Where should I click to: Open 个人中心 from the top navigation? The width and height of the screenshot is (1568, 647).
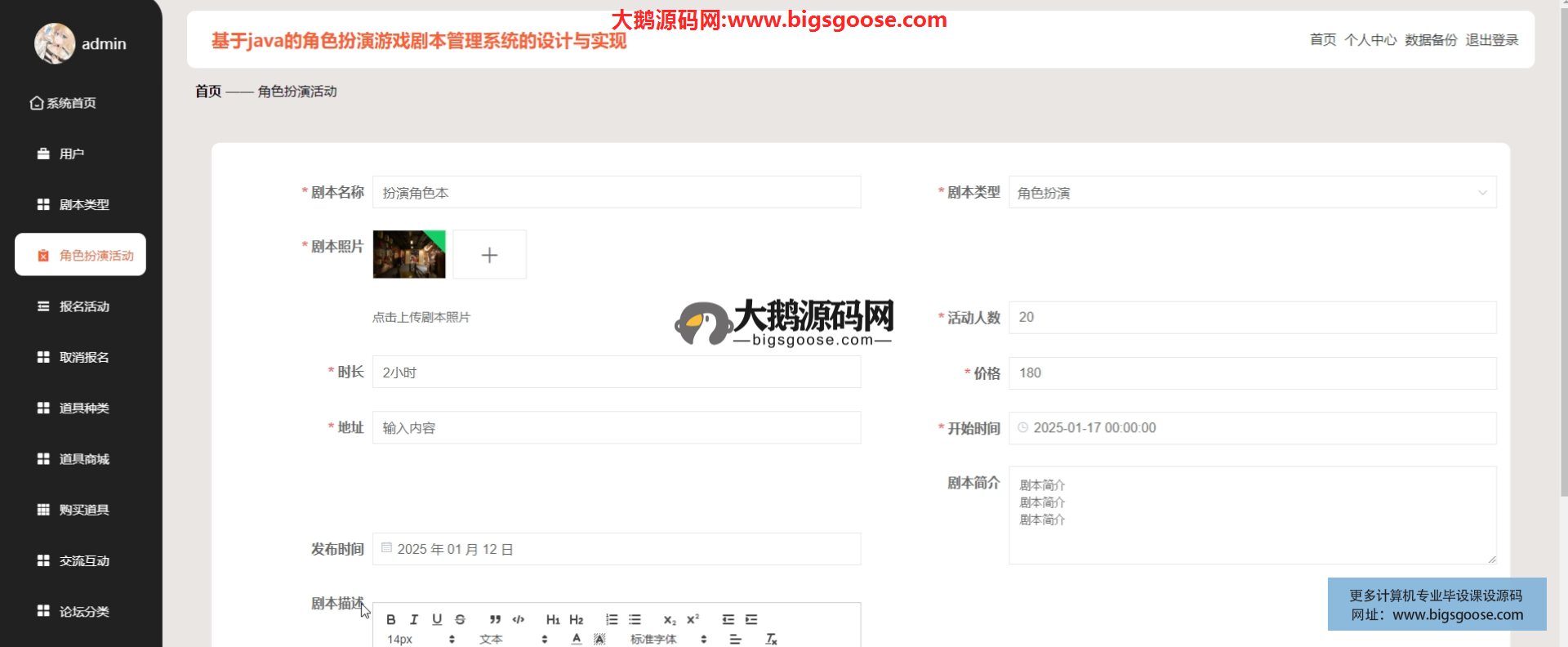pyautogui.click(x=1370, y=40)
